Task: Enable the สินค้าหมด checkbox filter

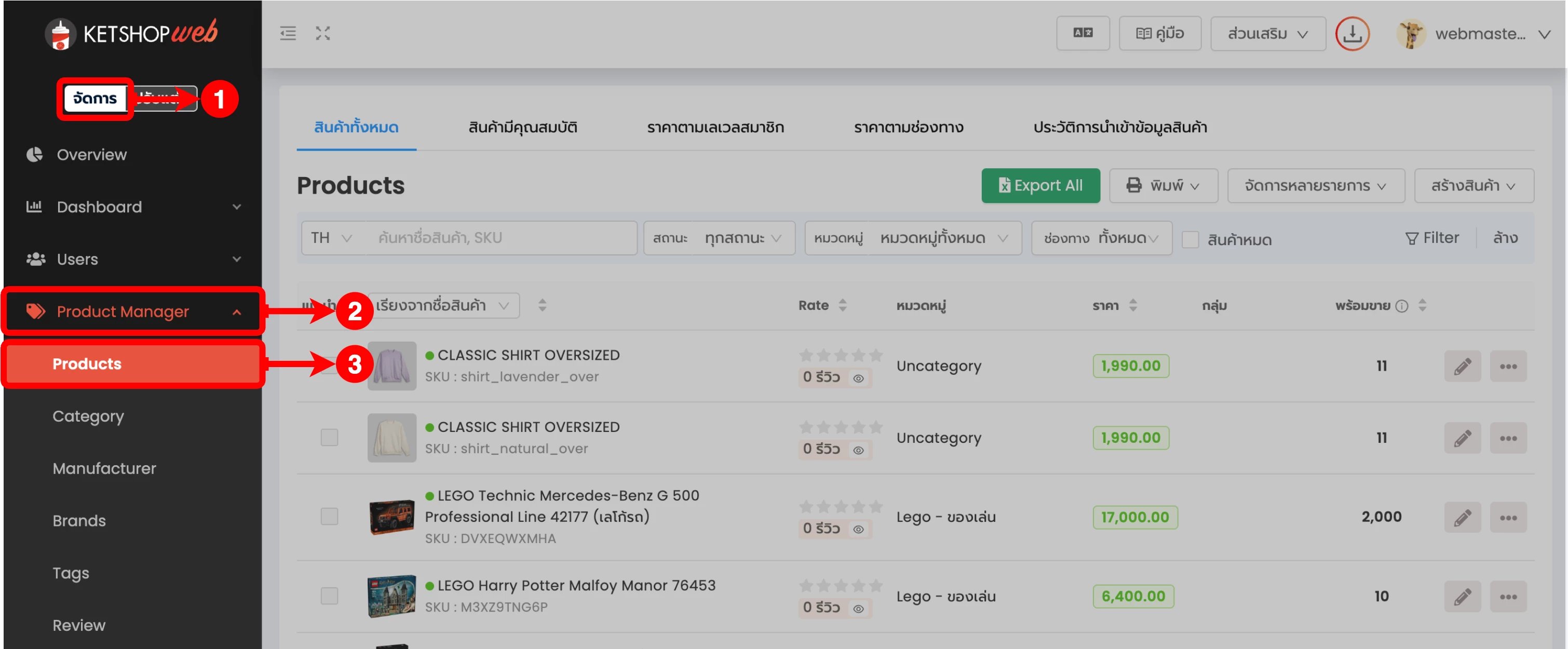Action: click(x=1190, y=239)
